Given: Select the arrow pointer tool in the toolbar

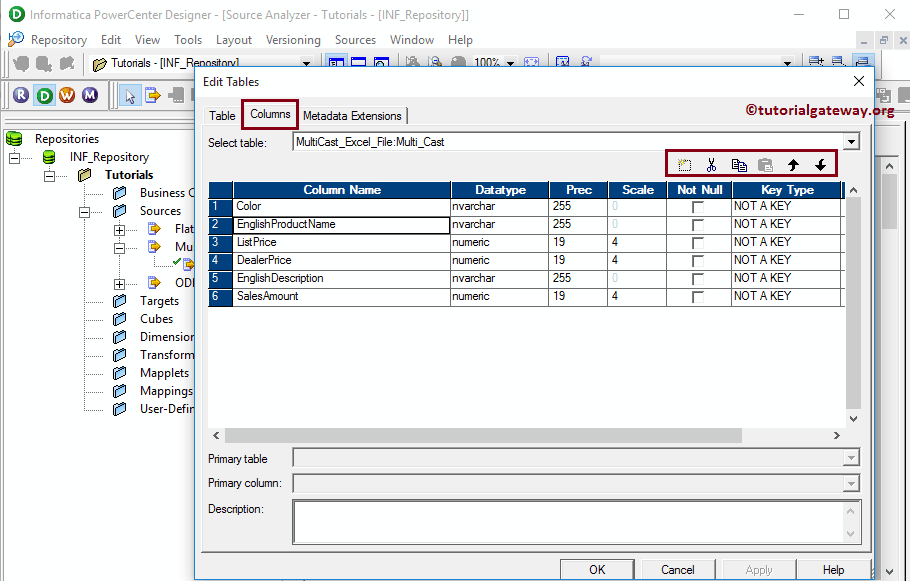Looking at the screenshot, I should point(130,94).
